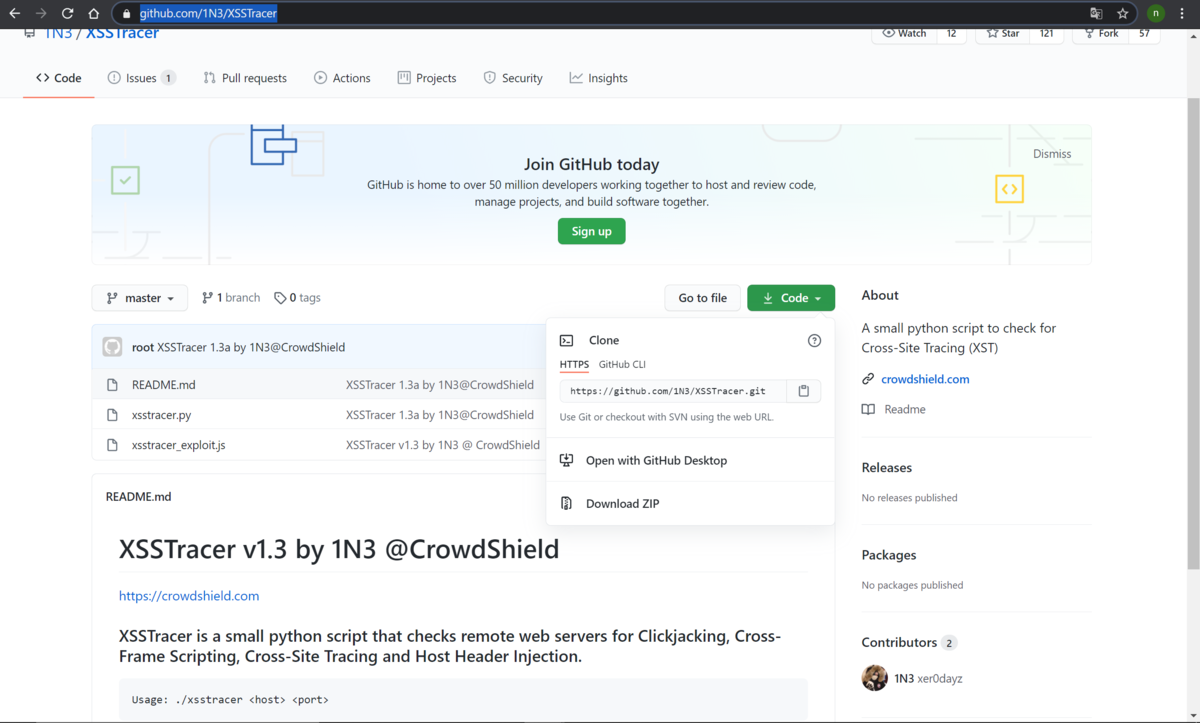Click the root commit author avatar

click(113, 347)
